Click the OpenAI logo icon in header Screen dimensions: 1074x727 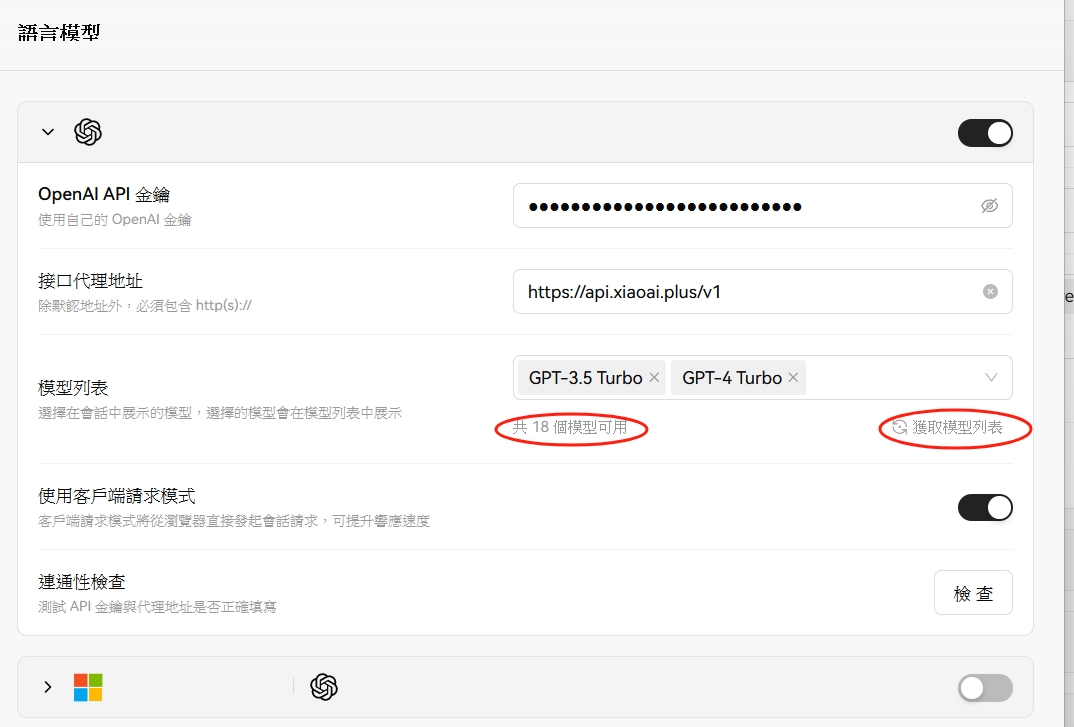(x=88, y=132)
